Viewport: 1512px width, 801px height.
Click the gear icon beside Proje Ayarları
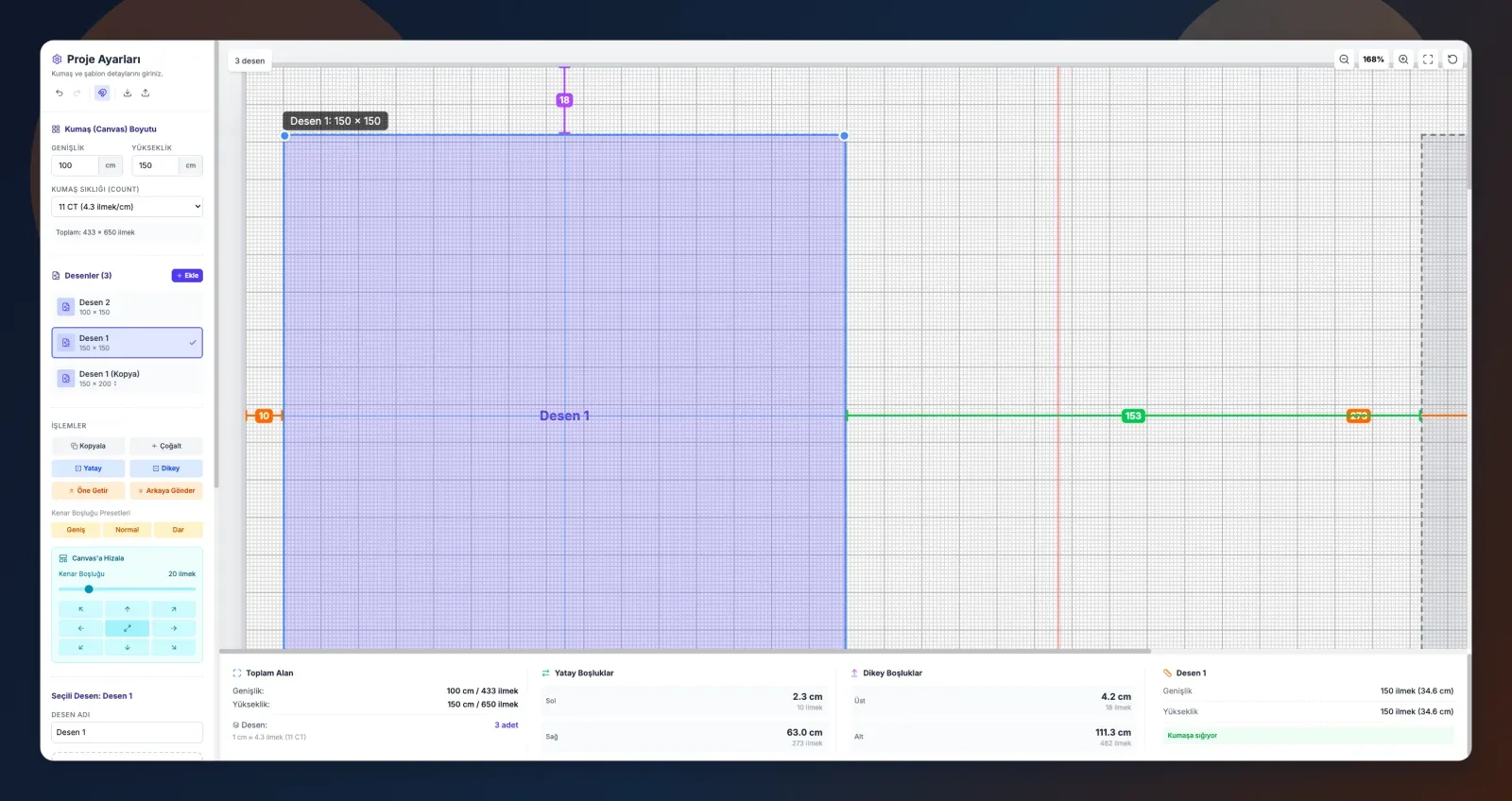pyautogui.click(x=57, y=59)
